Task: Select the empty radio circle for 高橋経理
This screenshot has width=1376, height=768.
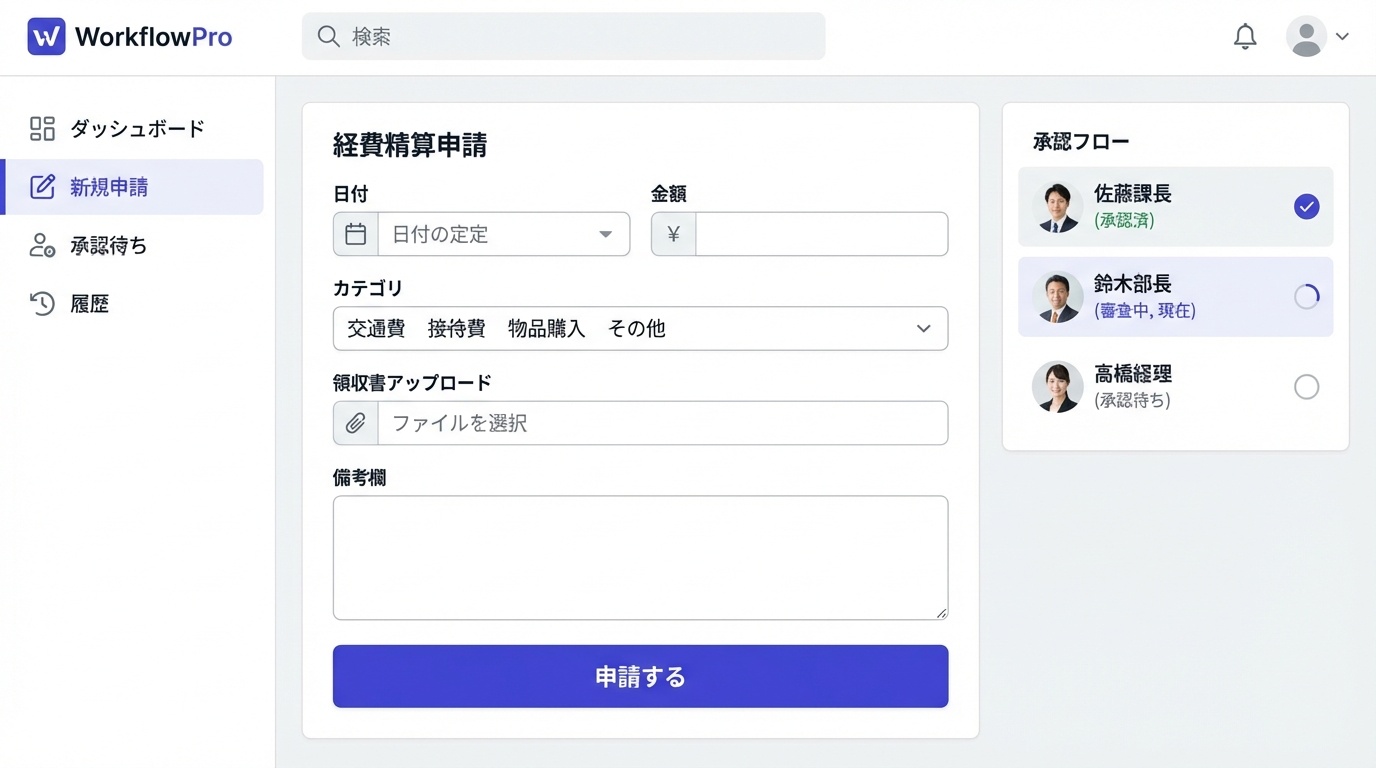Action: tap(1306, 387)
